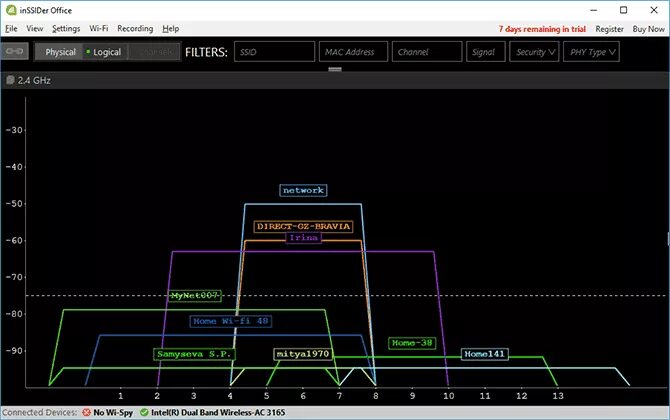Screen dimensions: 670x420
Task: Focus the Signal filter field
Action: (x=486, y=52)
